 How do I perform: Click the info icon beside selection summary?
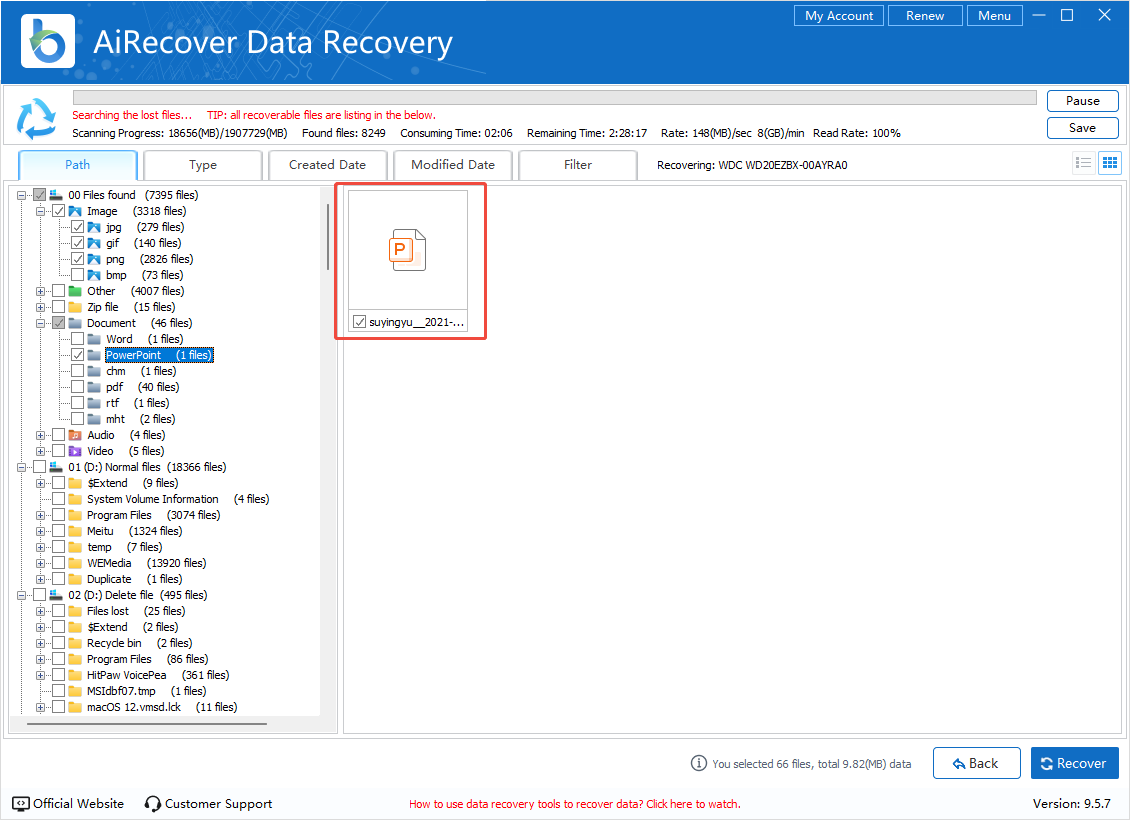(699, 763)
